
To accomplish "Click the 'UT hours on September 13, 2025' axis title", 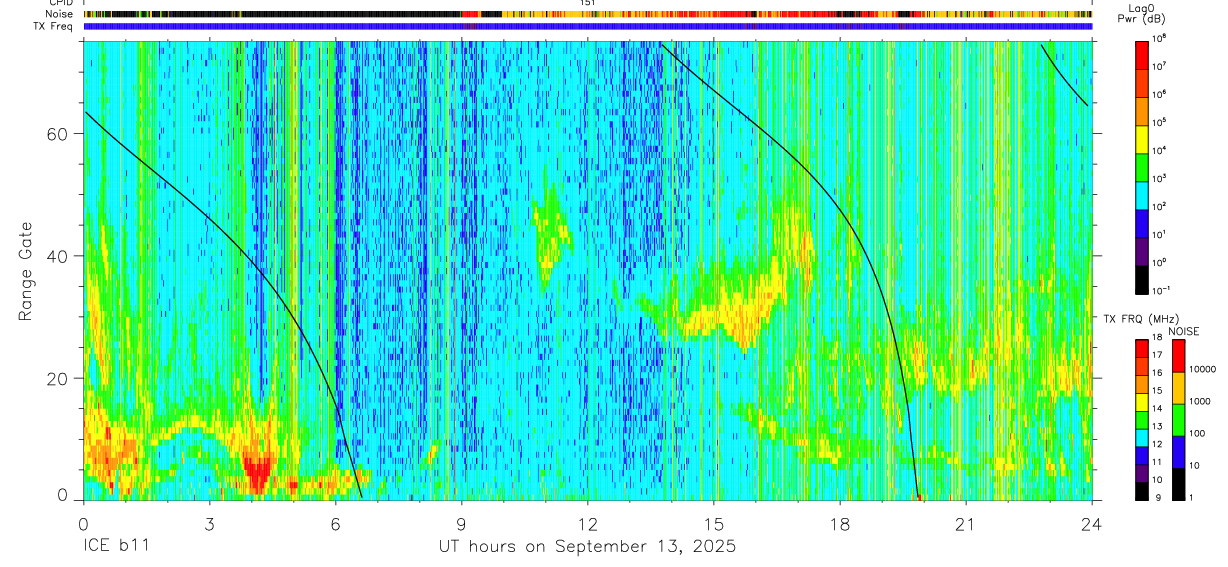I will (x=587, y=547).
